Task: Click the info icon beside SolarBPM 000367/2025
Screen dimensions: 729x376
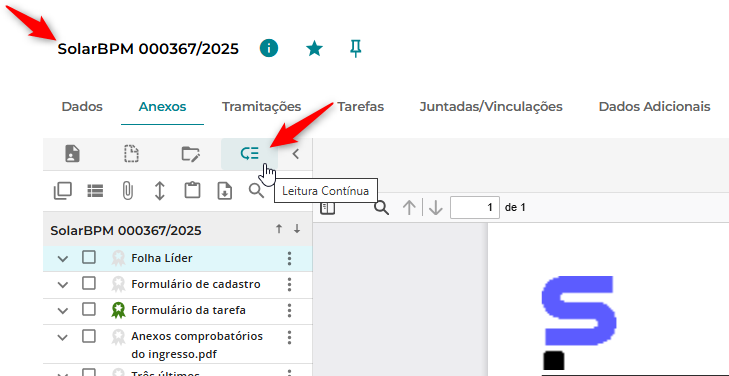Action: point(269,48)
